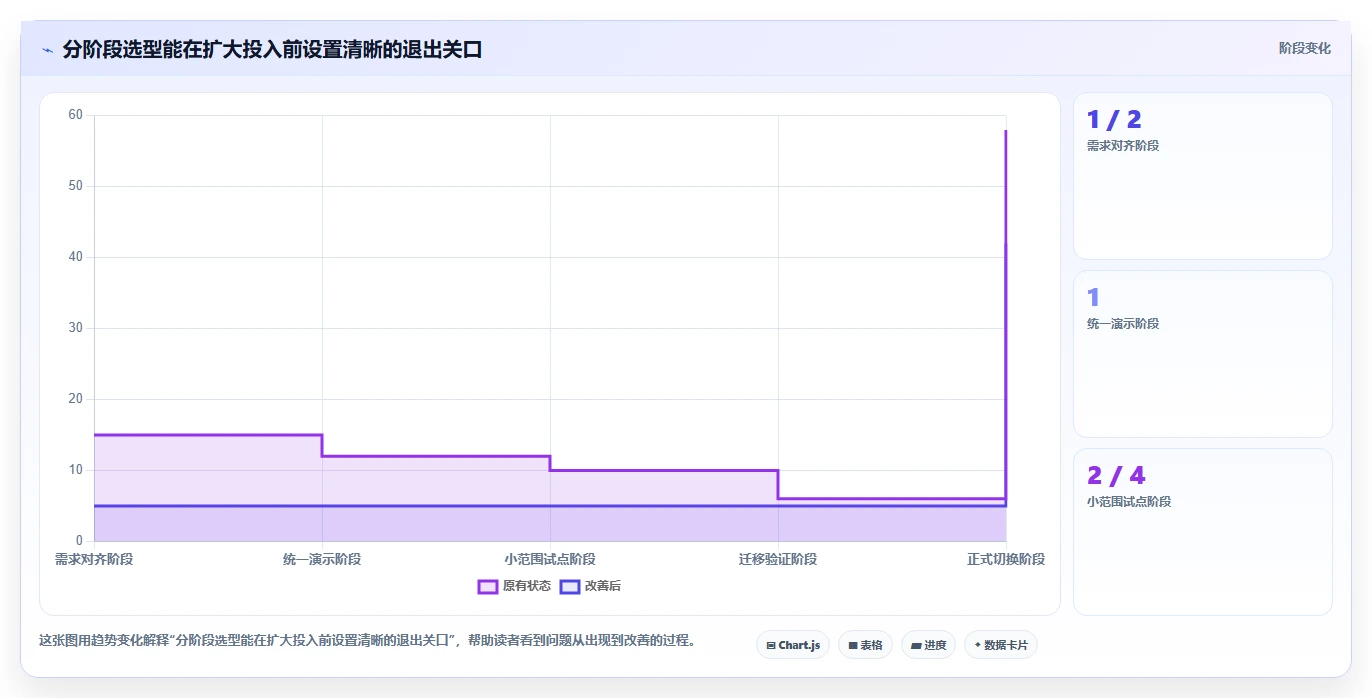The width and height of the screenshot is (1372, 698).
Task: Toggle the 原有状态 legend swatch
Action: (x=488, y=586)
